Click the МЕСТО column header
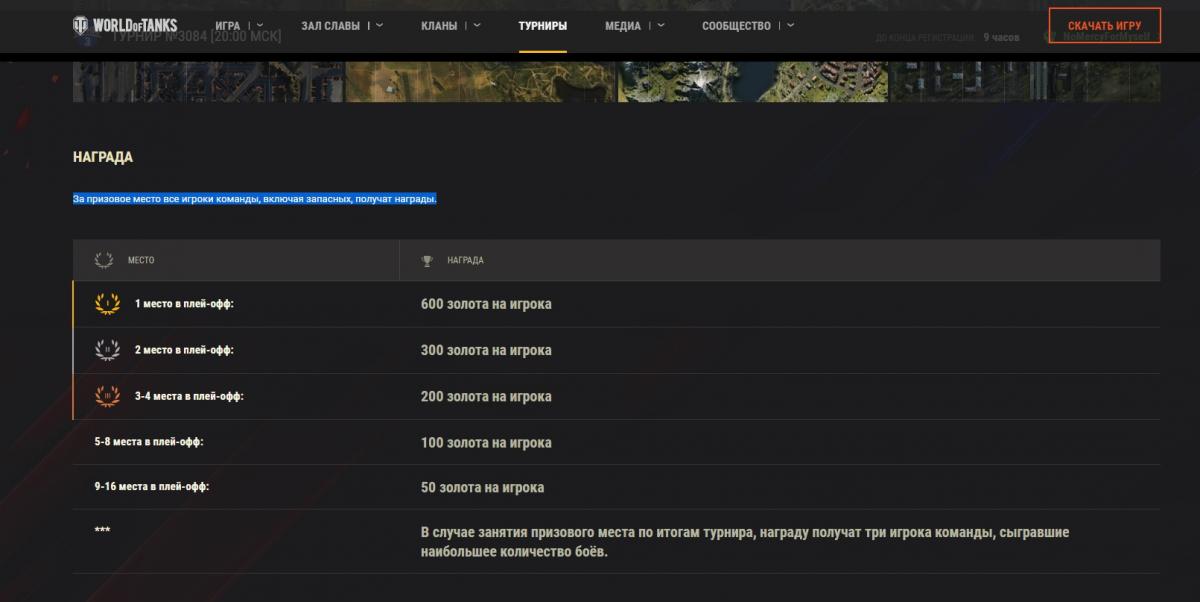This screenshot has height=602, width=1200. coord(141,260)
